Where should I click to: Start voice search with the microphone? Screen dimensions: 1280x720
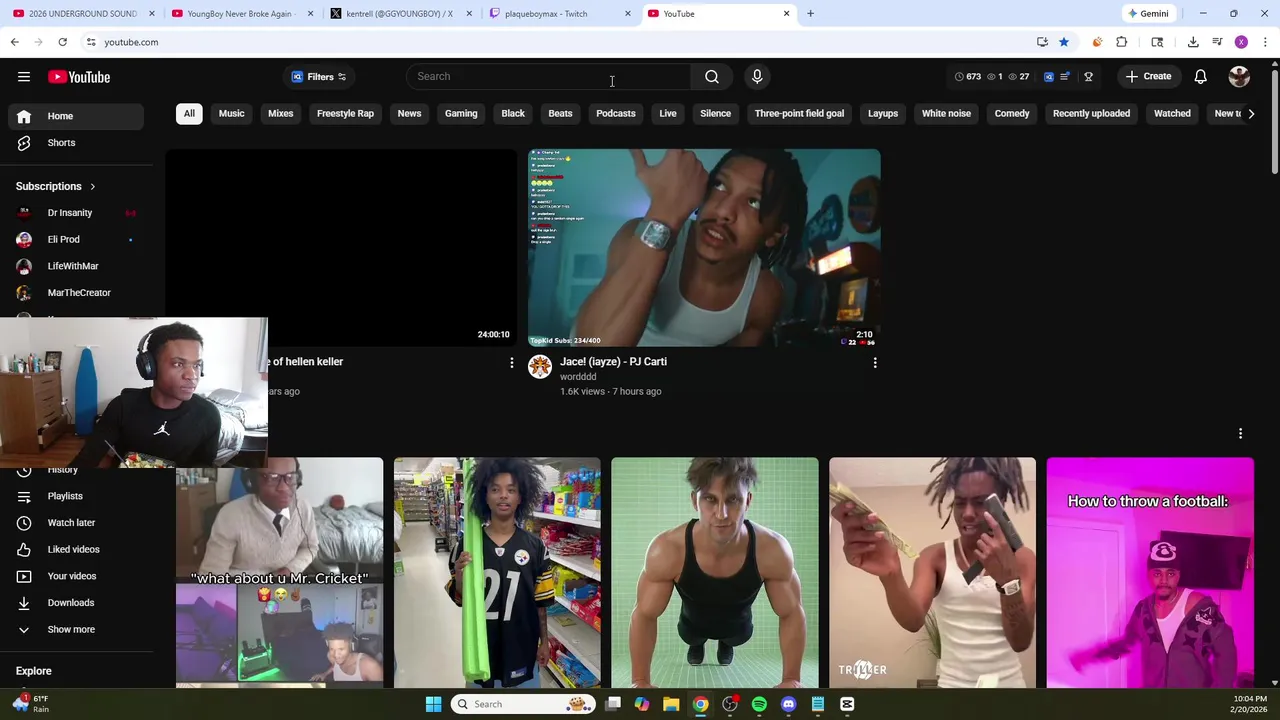tap(757, 76)
